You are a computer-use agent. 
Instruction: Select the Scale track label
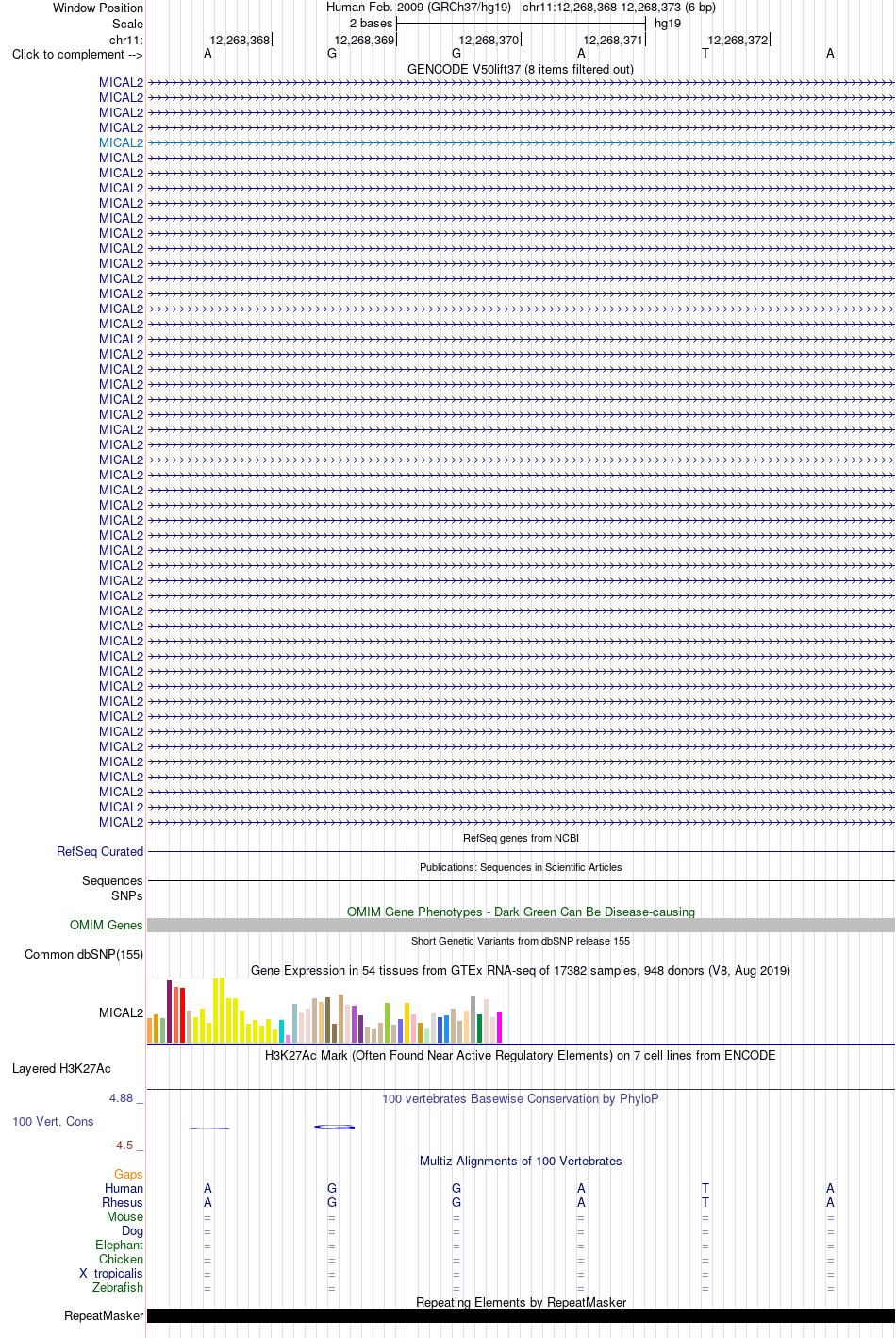[x=127, y=24]
